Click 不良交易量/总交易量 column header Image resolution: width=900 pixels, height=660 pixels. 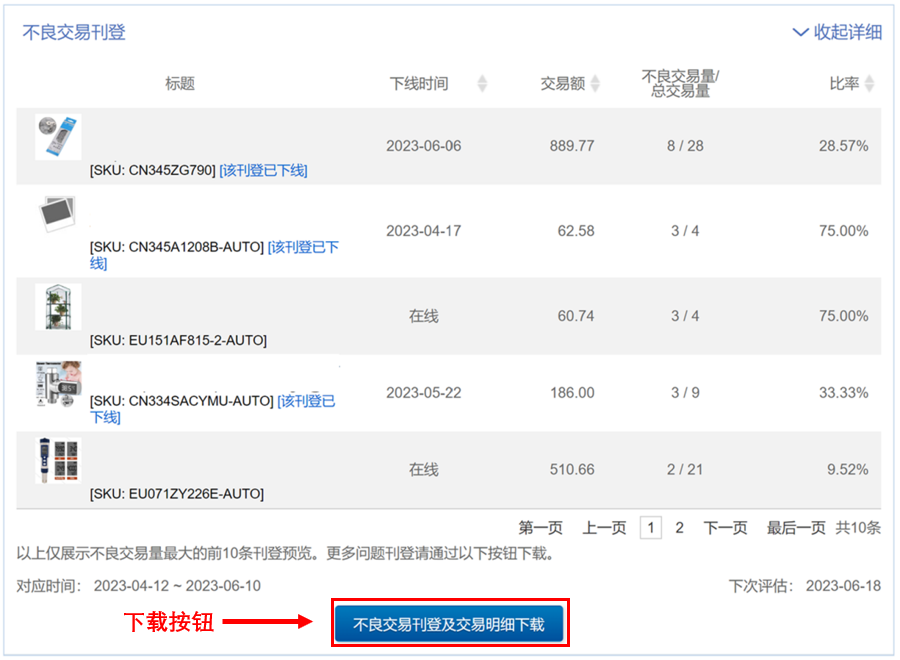pos(680,84)
